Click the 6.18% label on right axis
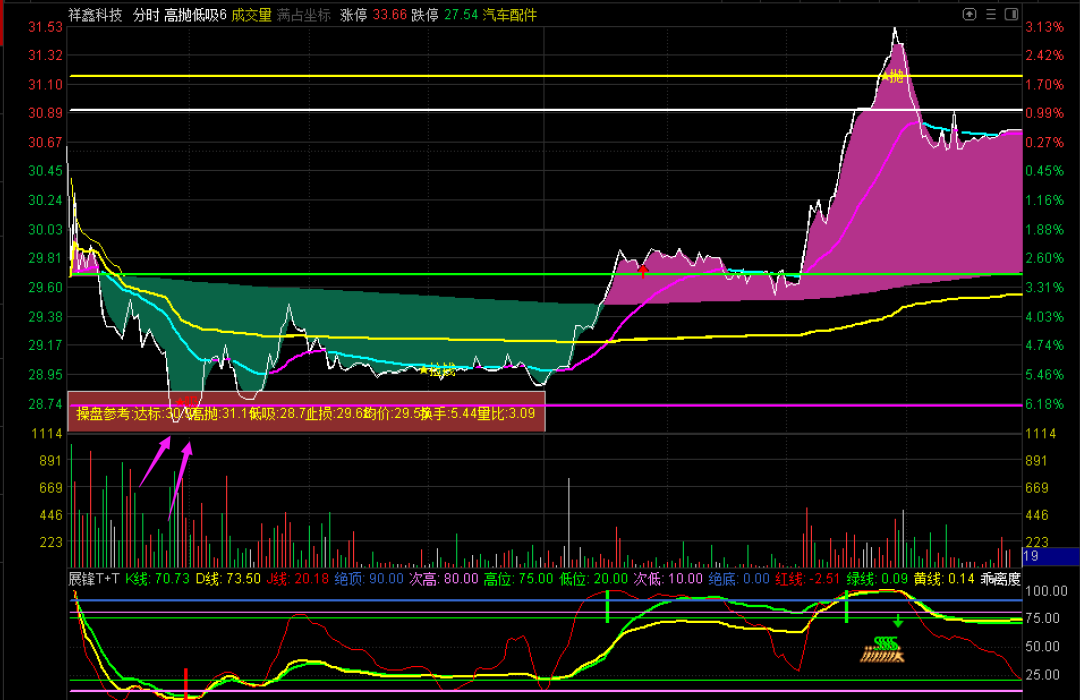Image resolution: width=1080 pixels, height=700 pixels. pyautogui.click(x=1044, y=404)
